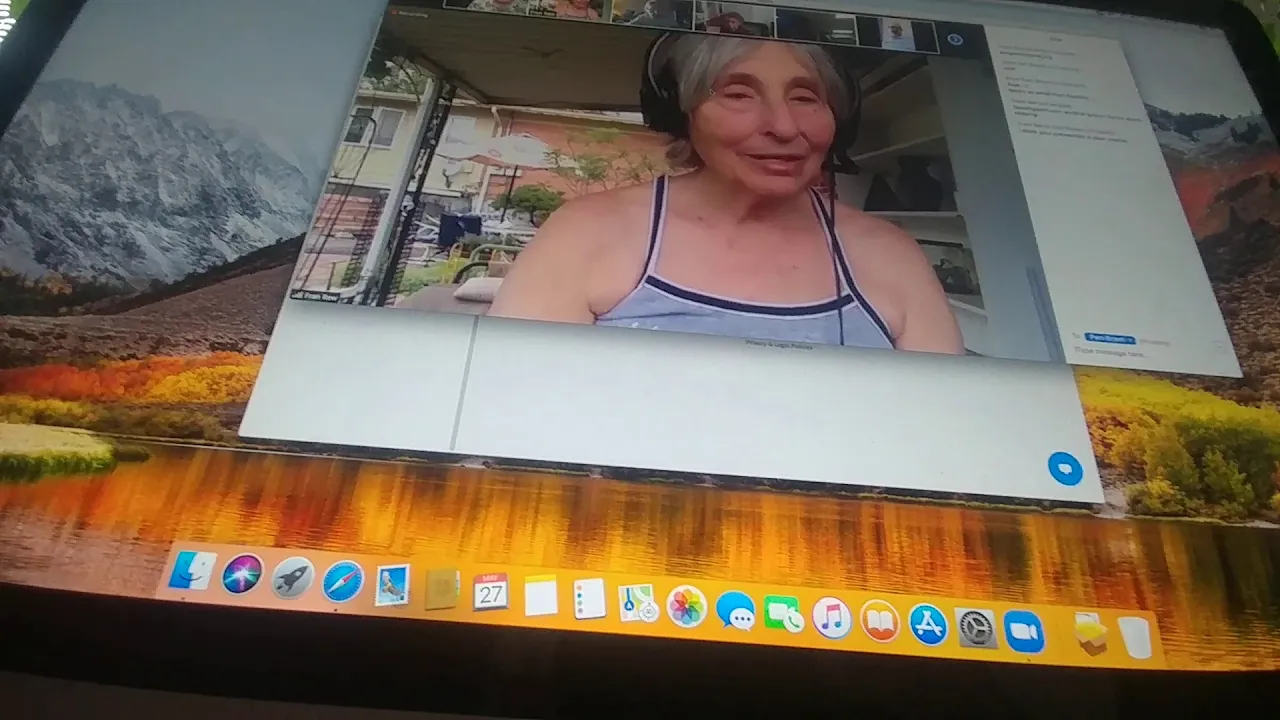Open Calendar showing 27
Viewport: 1280px width, 720px height.
click(490, 592)
